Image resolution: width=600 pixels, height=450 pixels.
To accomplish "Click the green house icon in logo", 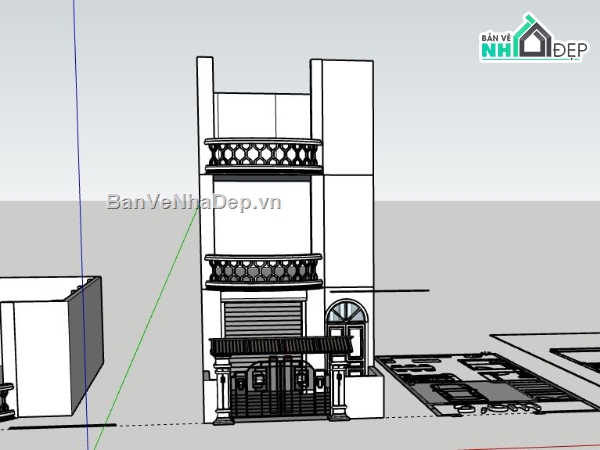I will click(528, 40).
